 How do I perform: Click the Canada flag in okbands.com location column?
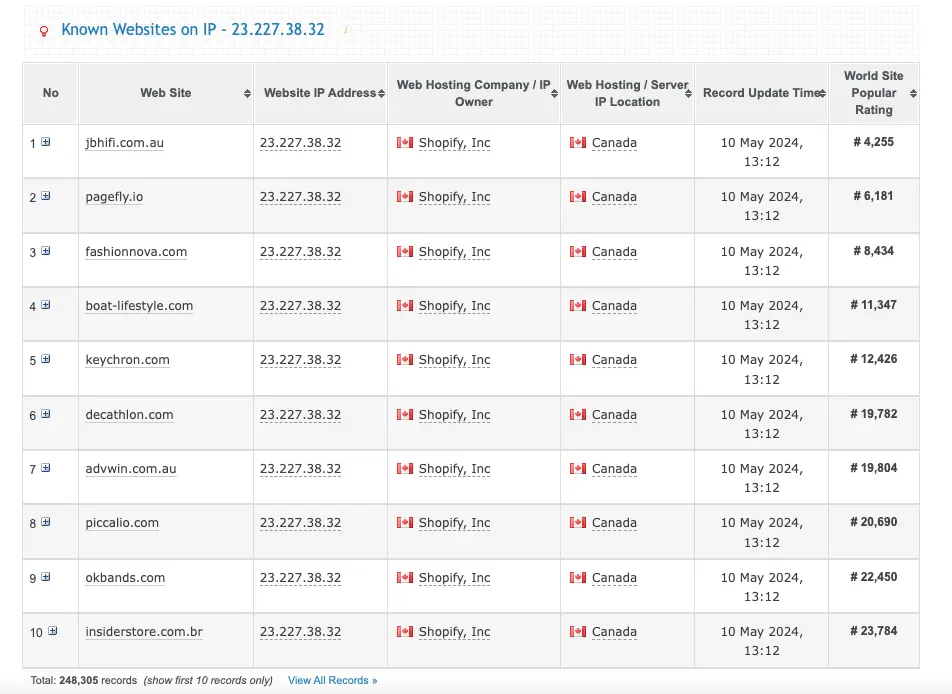(x=578, y=577)
